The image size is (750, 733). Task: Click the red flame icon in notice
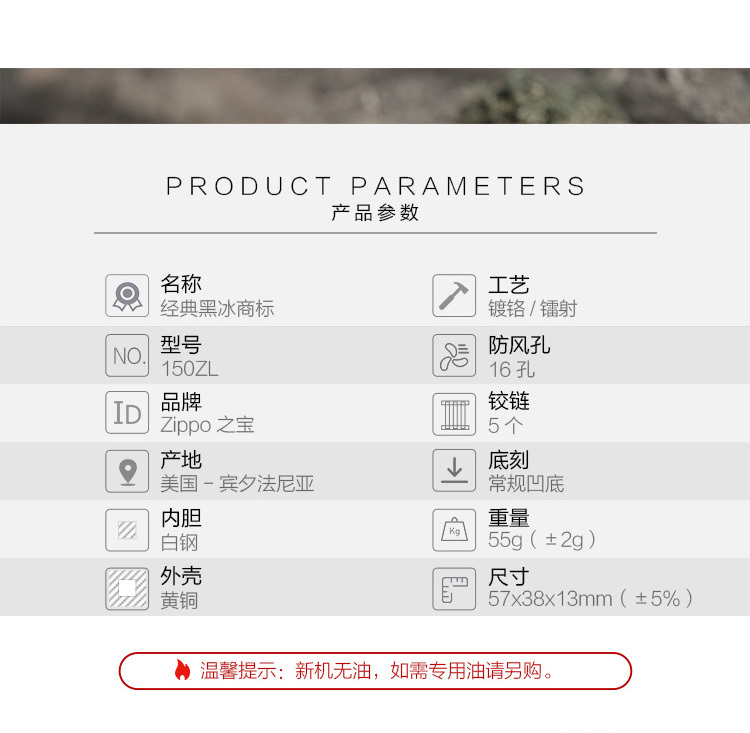pos(182,670)
